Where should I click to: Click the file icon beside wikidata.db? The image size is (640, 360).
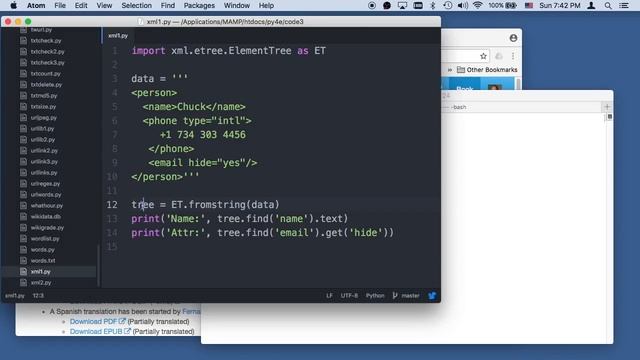tap(23, 217)
